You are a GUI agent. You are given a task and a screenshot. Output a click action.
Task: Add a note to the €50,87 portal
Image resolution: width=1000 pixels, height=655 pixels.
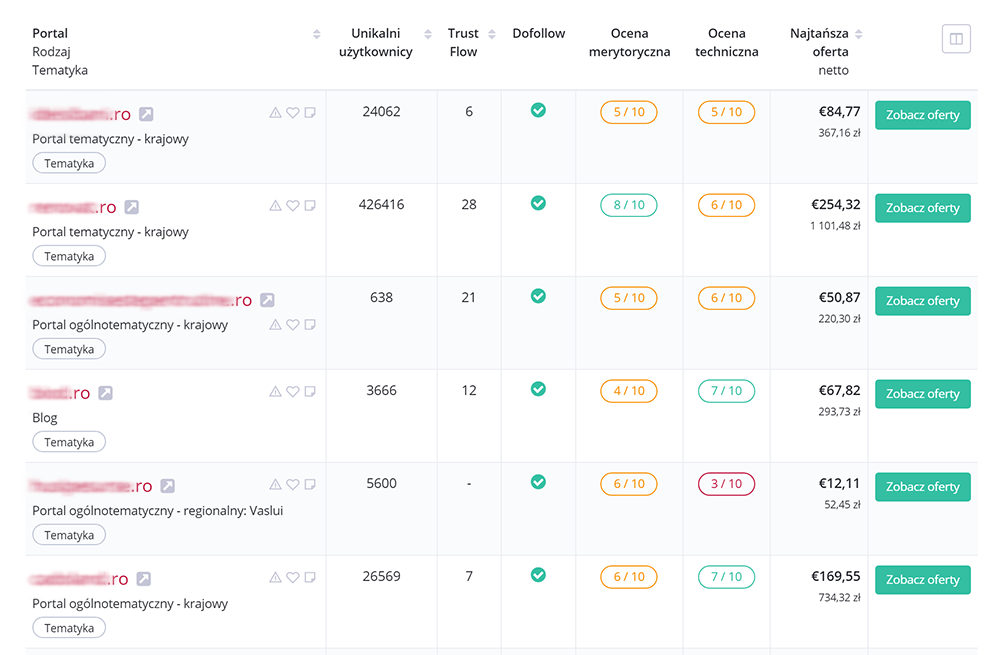pyautogui.click(x=310, y=325)
